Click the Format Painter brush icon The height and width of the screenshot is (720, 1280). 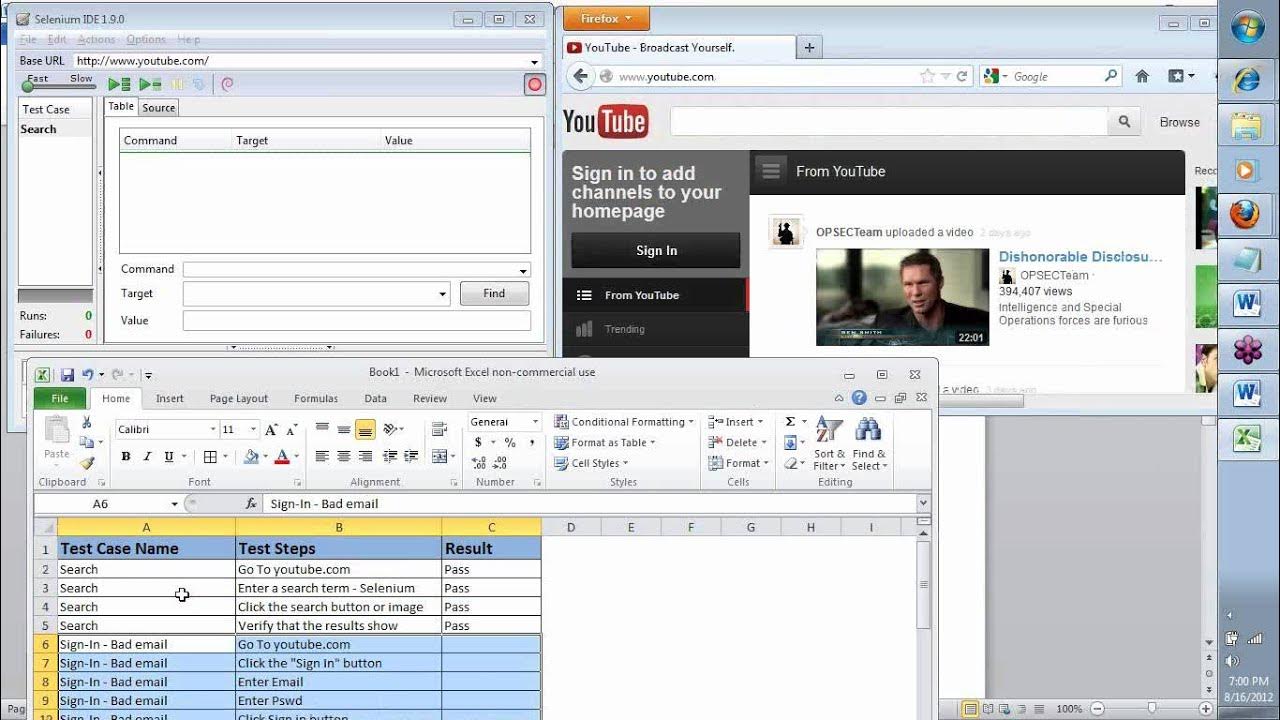point(87,463)
